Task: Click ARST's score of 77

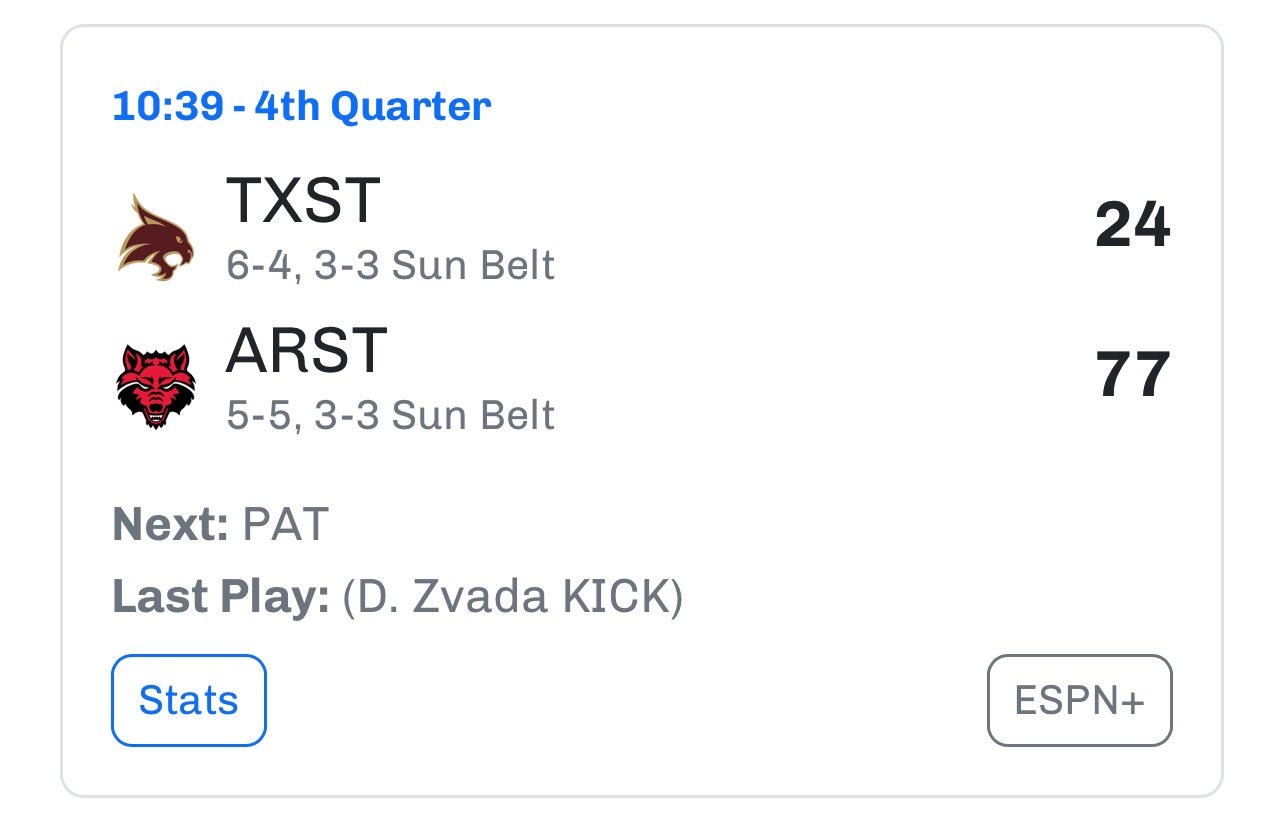Action: coord(1133,375)
